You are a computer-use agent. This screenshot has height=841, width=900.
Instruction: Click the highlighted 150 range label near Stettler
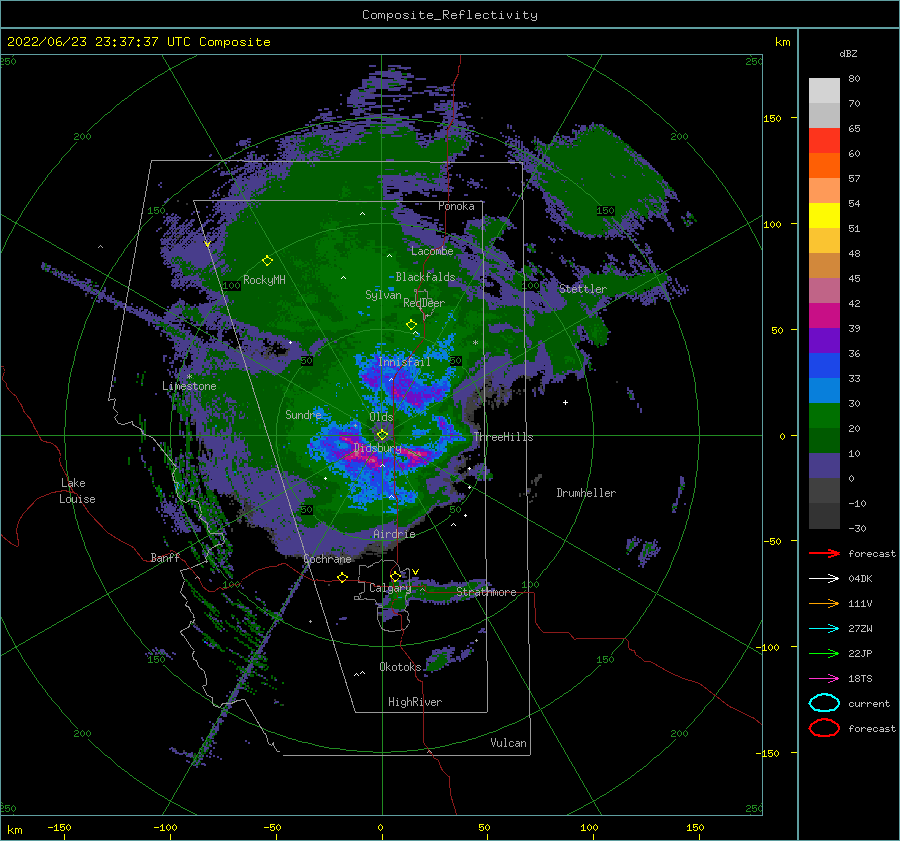605,211
